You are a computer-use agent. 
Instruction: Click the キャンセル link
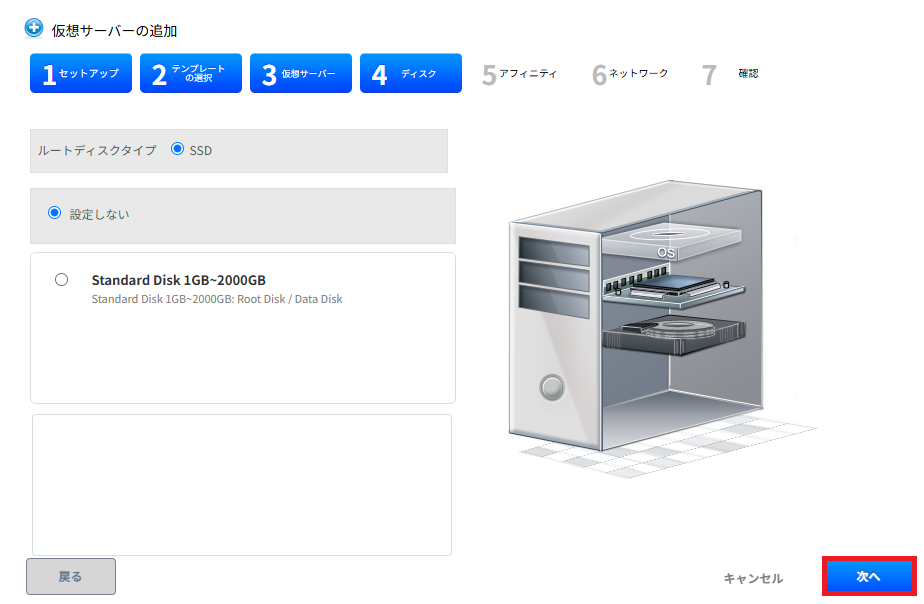click(753, 578)
